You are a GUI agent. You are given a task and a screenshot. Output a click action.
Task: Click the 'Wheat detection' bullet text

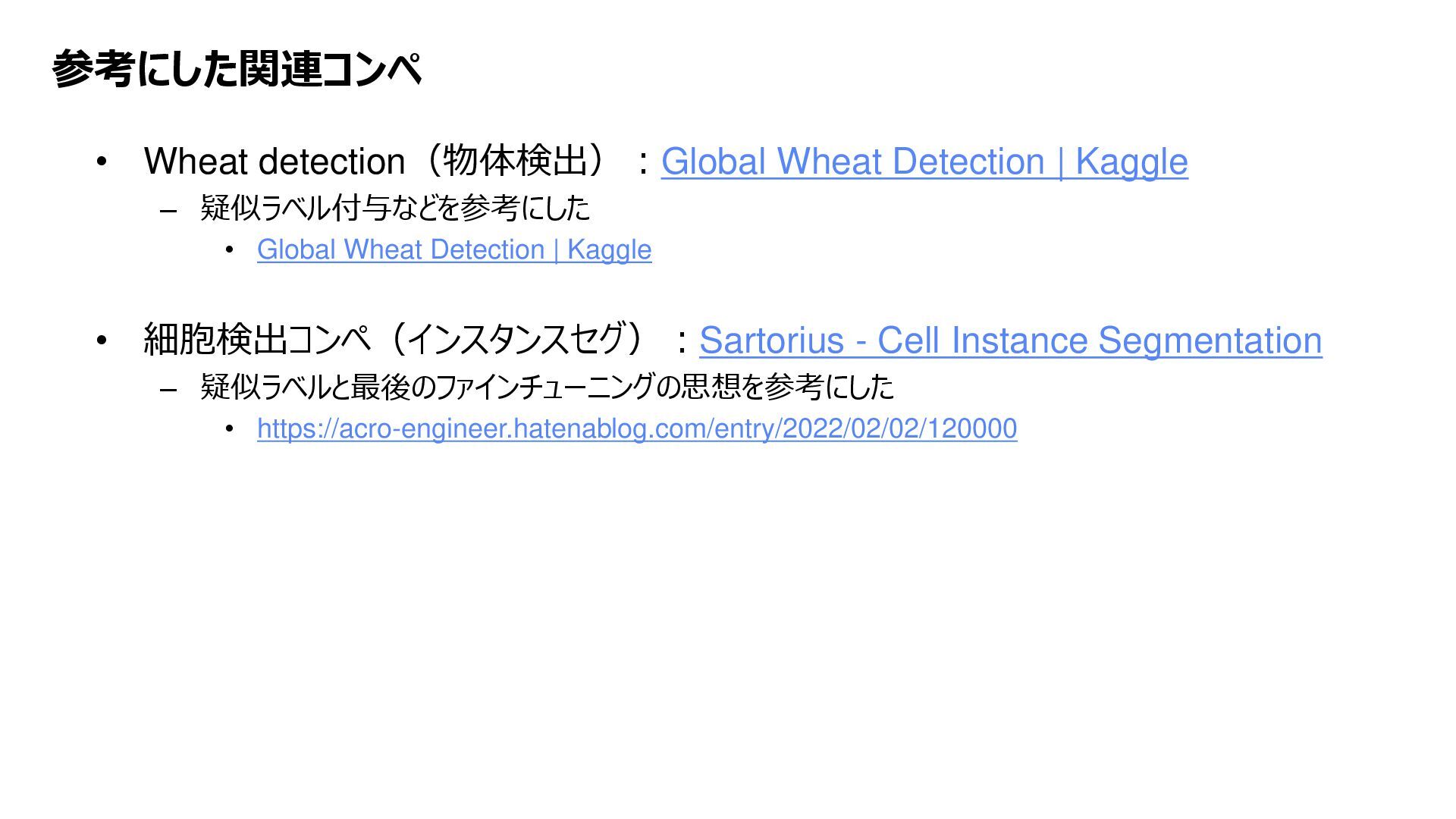[275, 162]
